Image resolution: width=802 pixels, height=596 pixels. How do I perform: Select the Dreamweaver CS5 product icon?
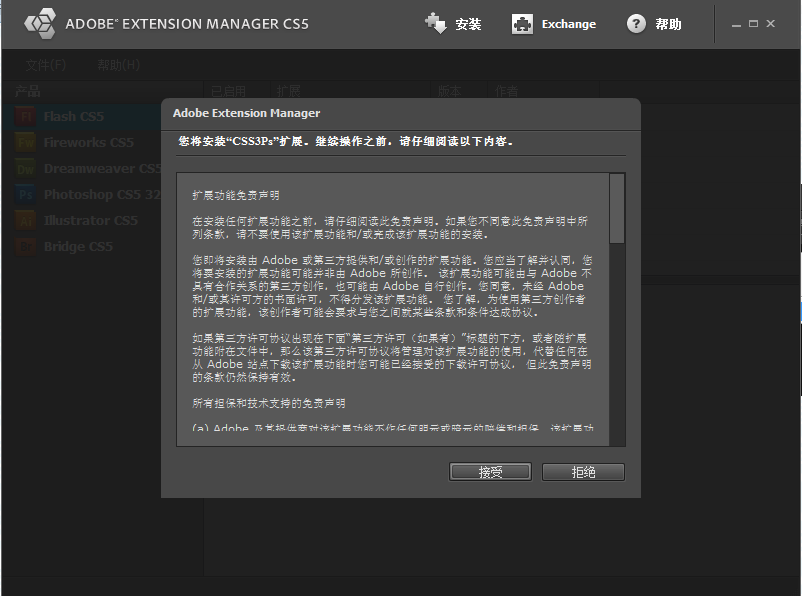26,169
